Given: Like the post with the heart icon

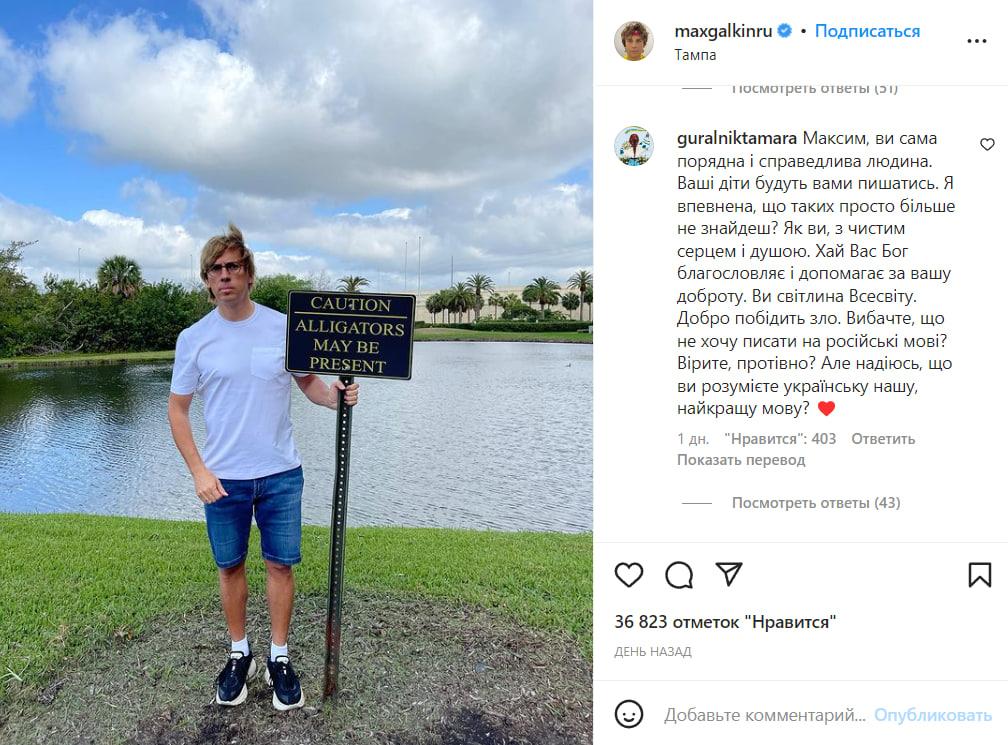Looking at the screenshot, I should (x=629, y=575).
